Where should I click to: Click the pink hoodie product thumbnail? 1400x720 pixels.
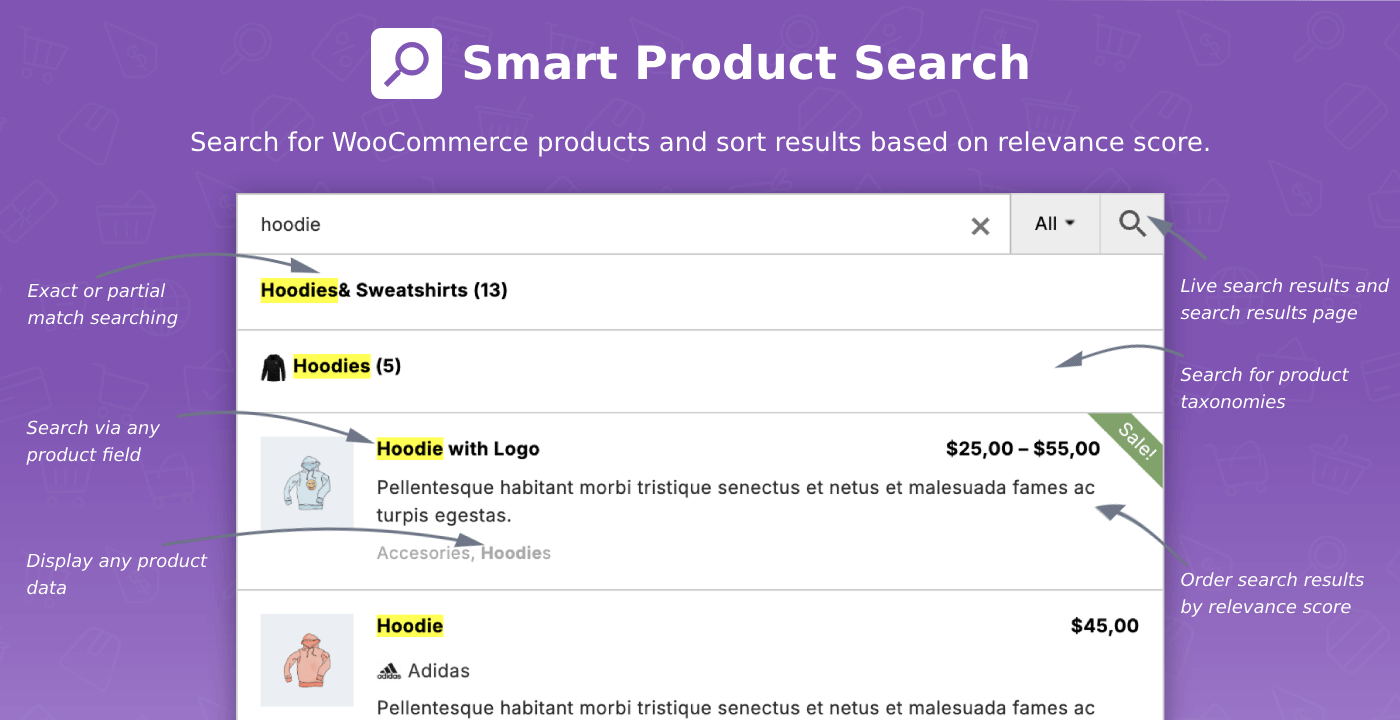click(x=307, y=661)
